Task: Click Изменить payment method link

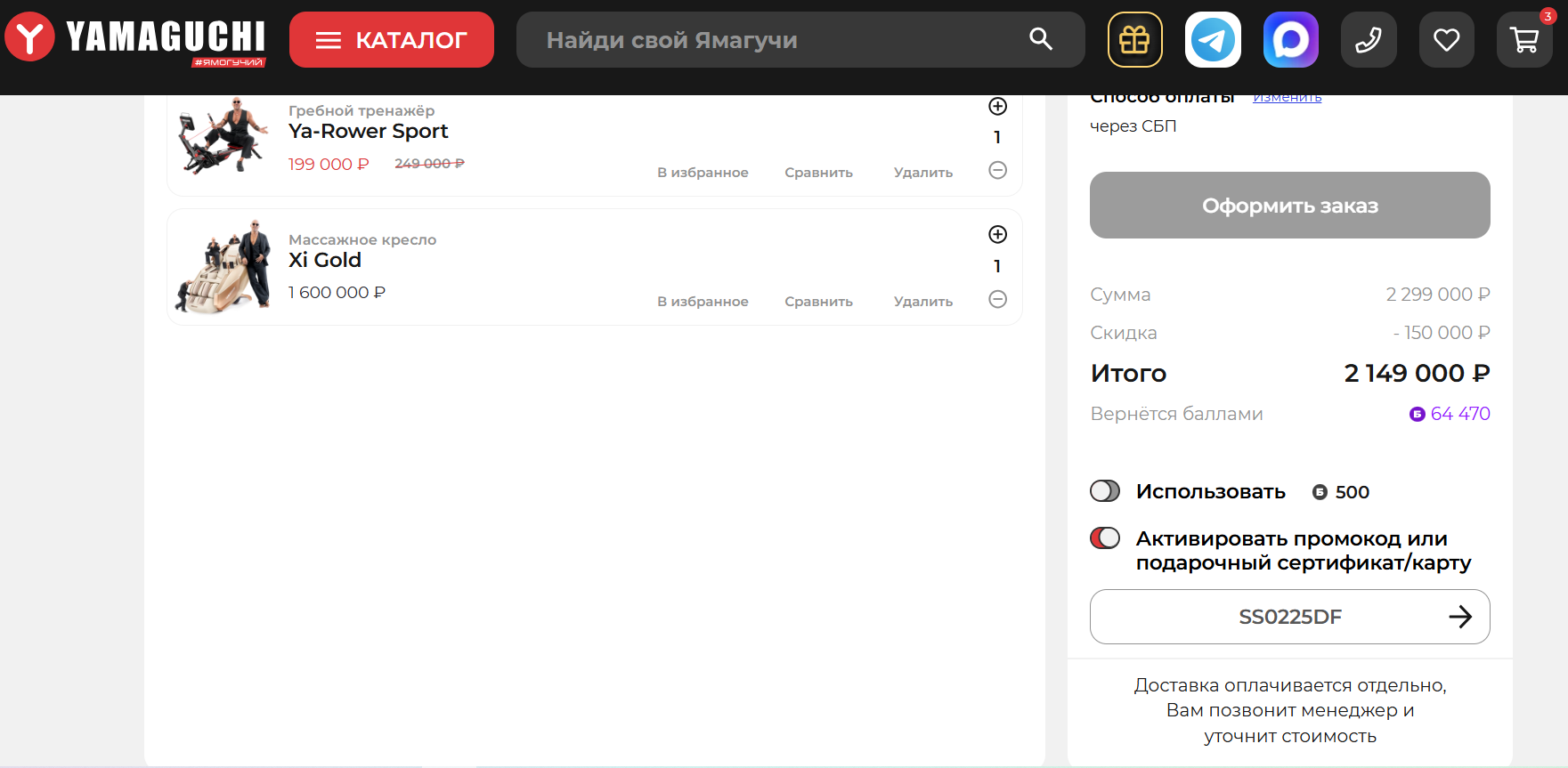Action: click(x=1288, y=98)
